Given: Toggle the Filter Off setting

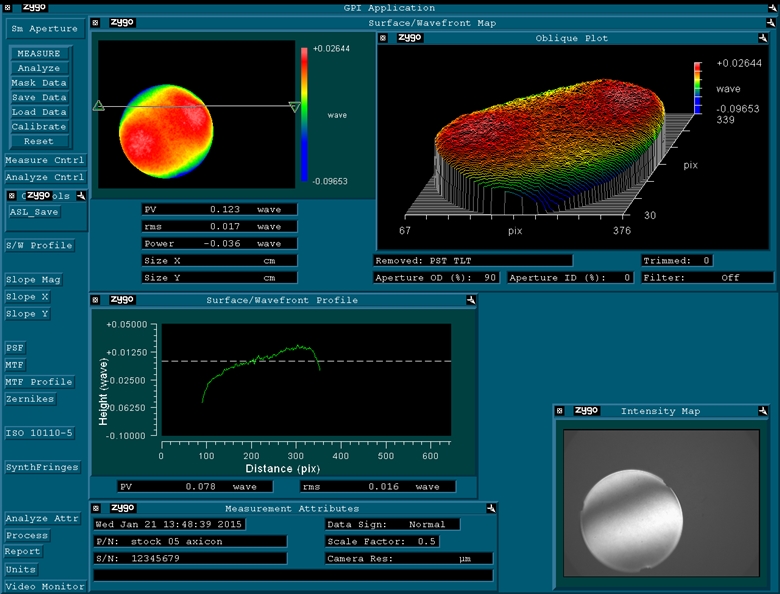Looking at the screenshot, I should (708, 277).
